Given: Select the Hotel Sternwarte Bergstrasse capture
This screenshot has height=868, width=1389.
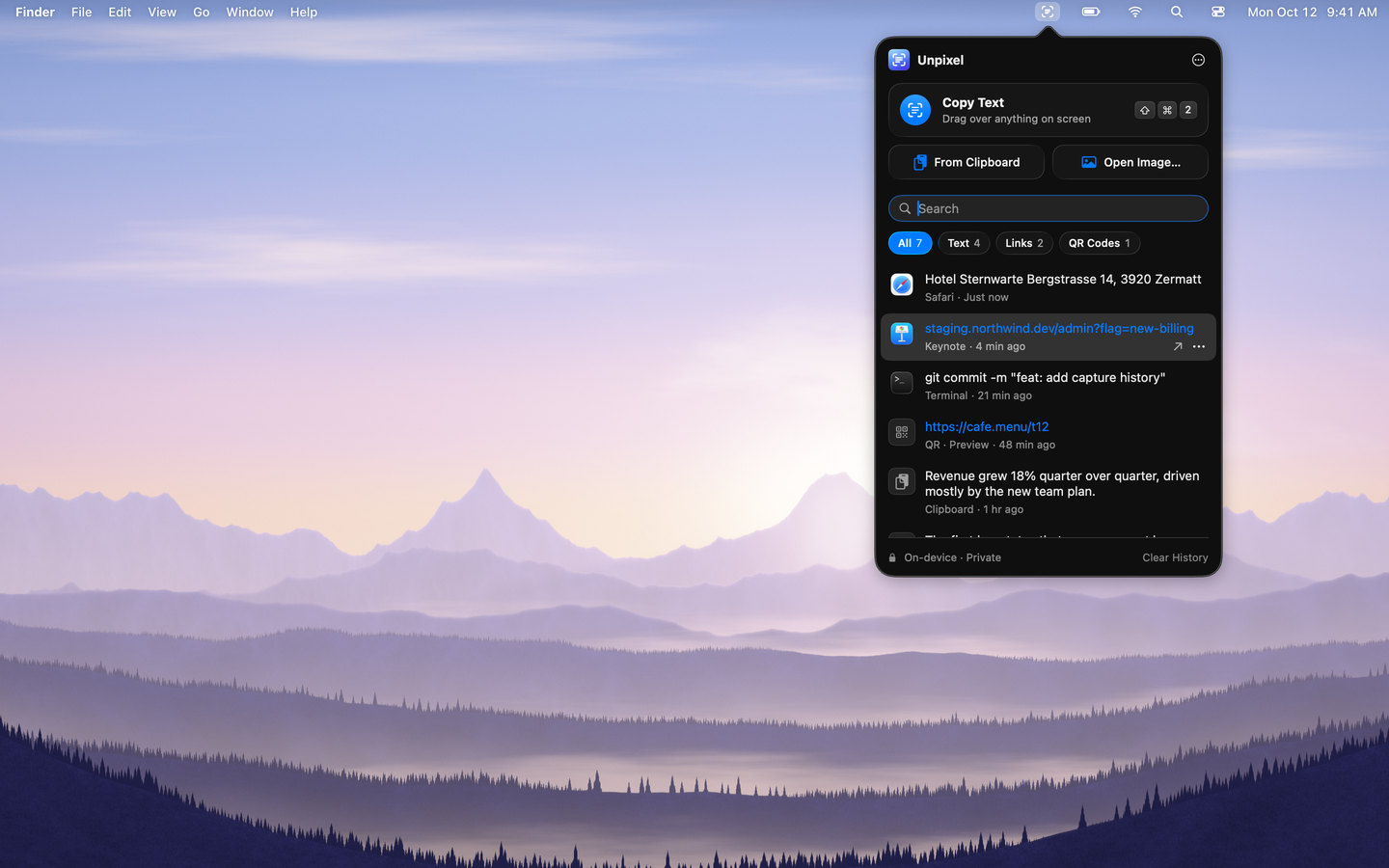Looking at the screenshot, I should (1048, 287).
